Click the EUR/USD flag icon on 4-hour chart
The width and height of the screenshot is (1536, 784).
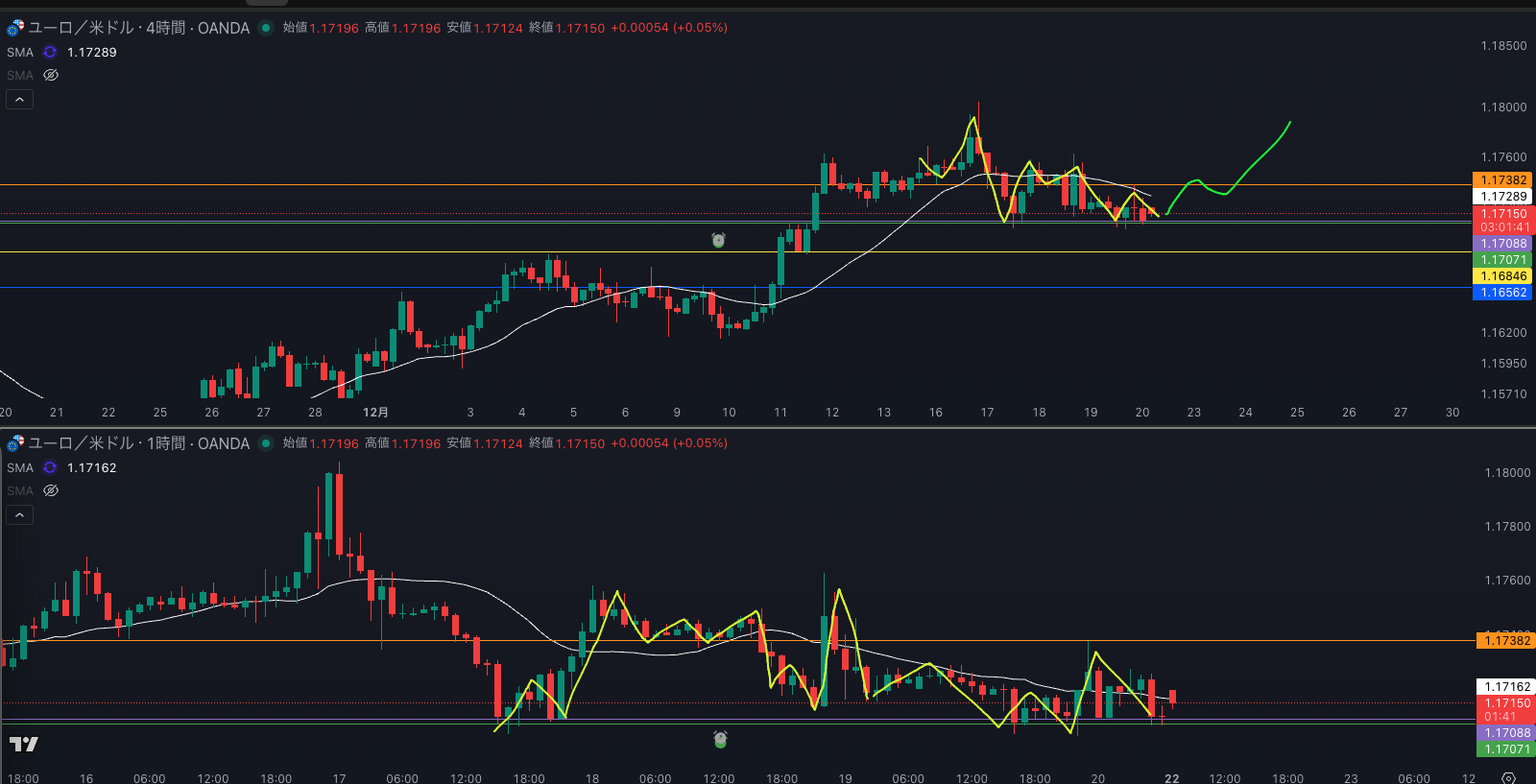click(15, 28)
